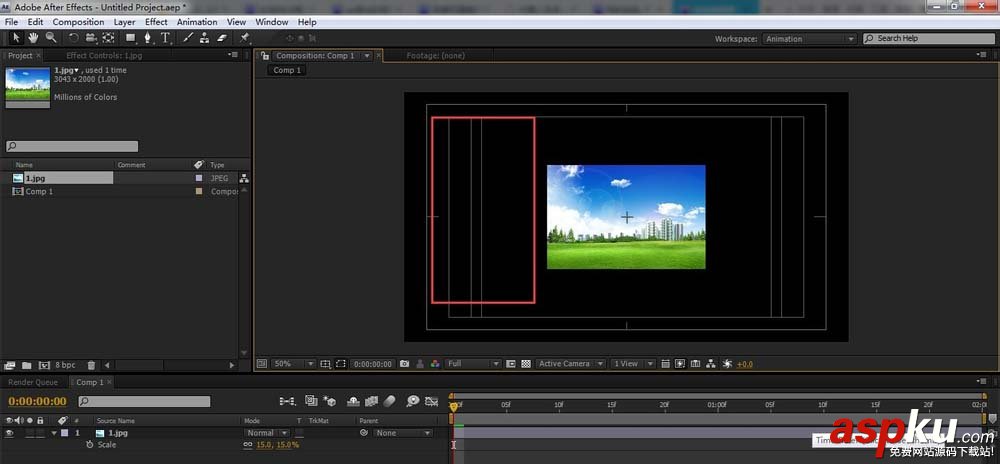Switch to the Render Queue tab

coord(33,382)
